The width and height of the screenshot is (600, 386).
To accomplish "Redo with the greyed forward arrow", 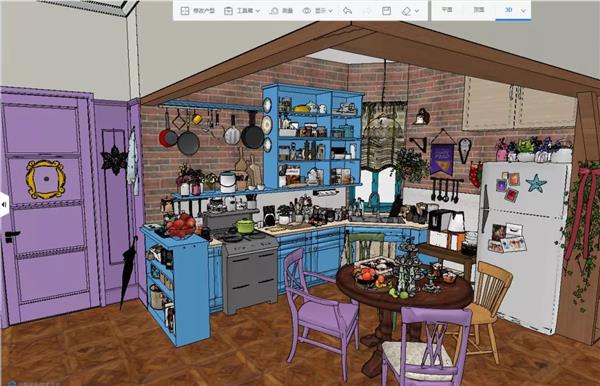I will [x=367, y=11].
